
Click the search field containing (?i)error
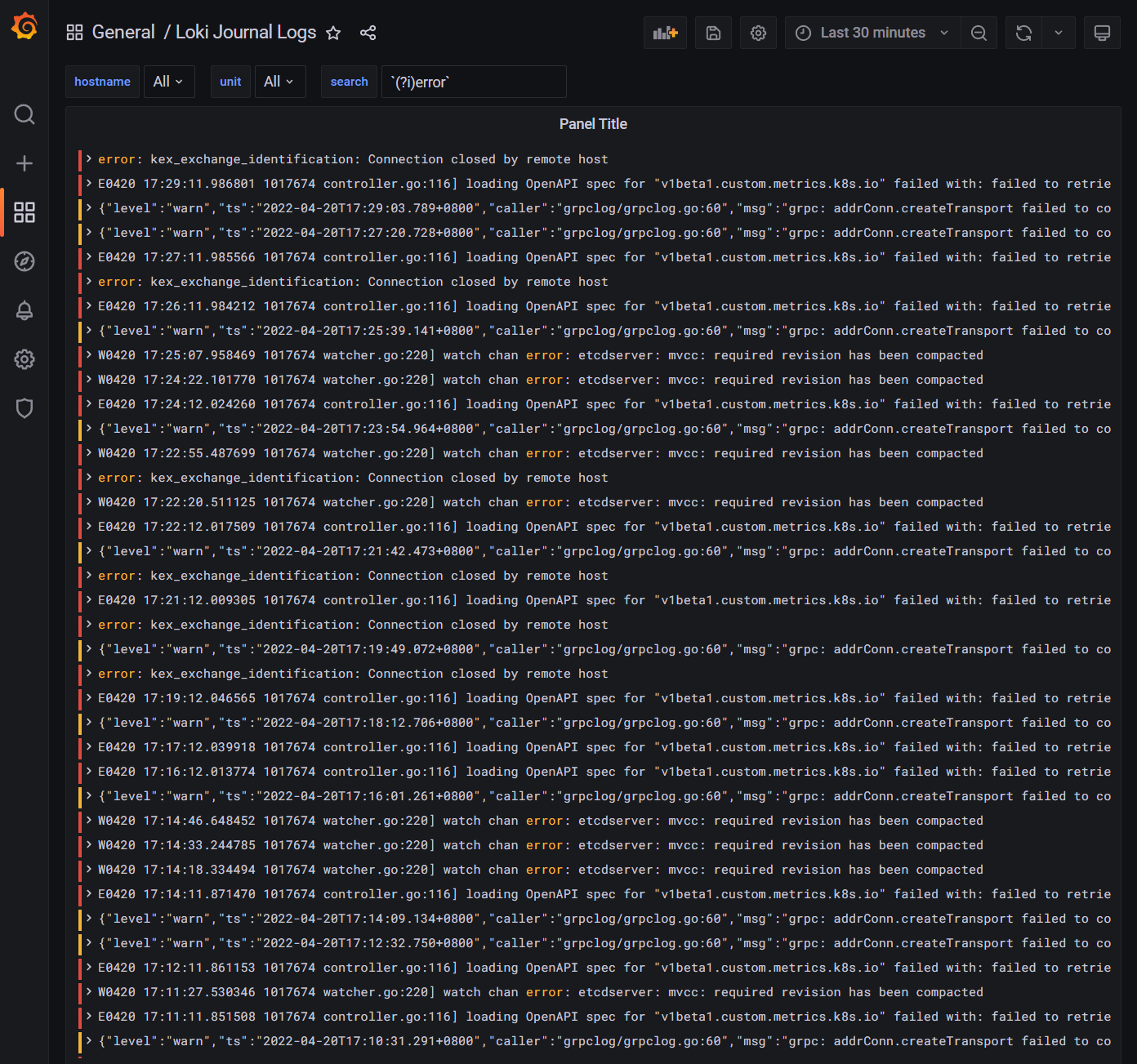[474, 82]
